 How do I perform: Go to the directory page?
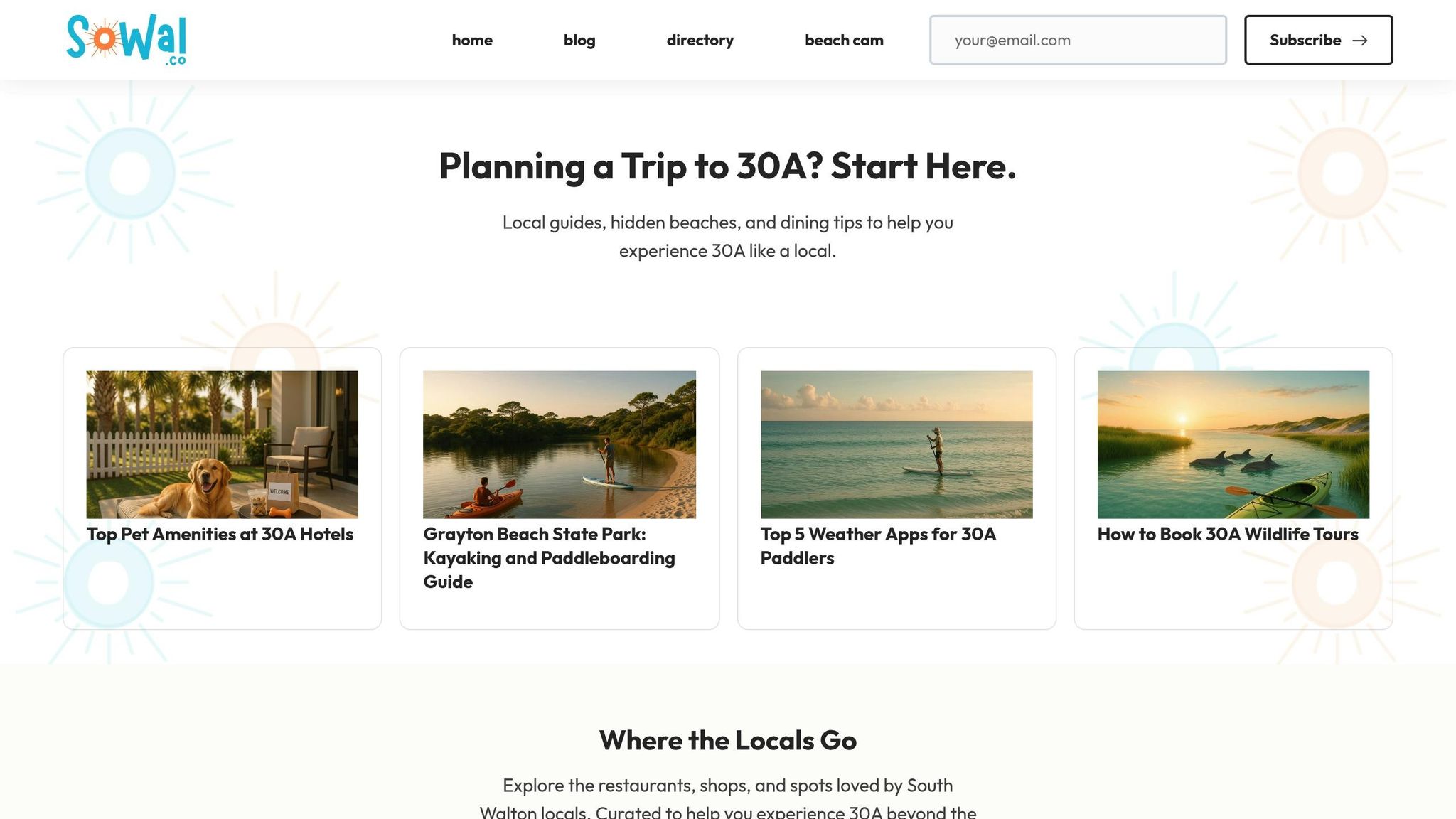700,41
